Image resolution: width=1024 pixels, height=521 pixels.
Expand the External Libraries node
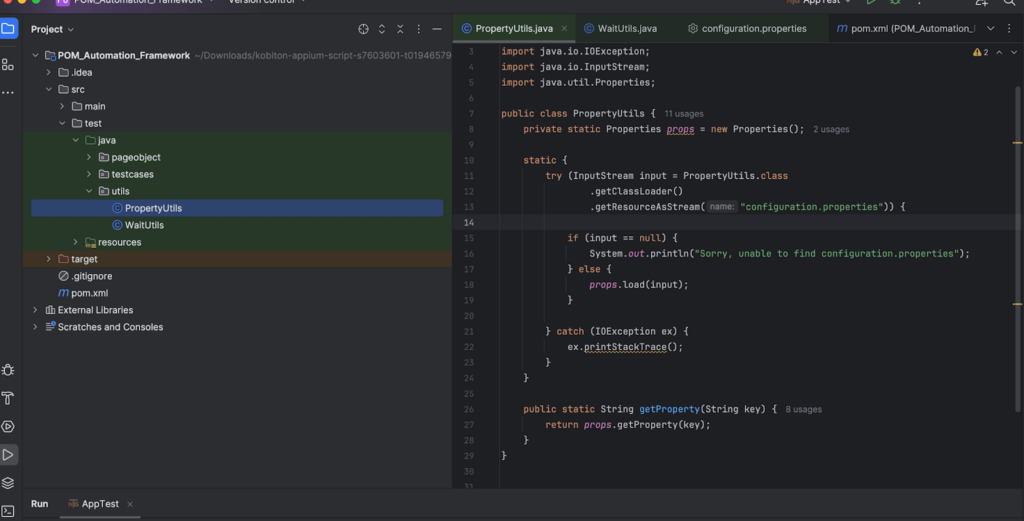[x=36, y=310]
